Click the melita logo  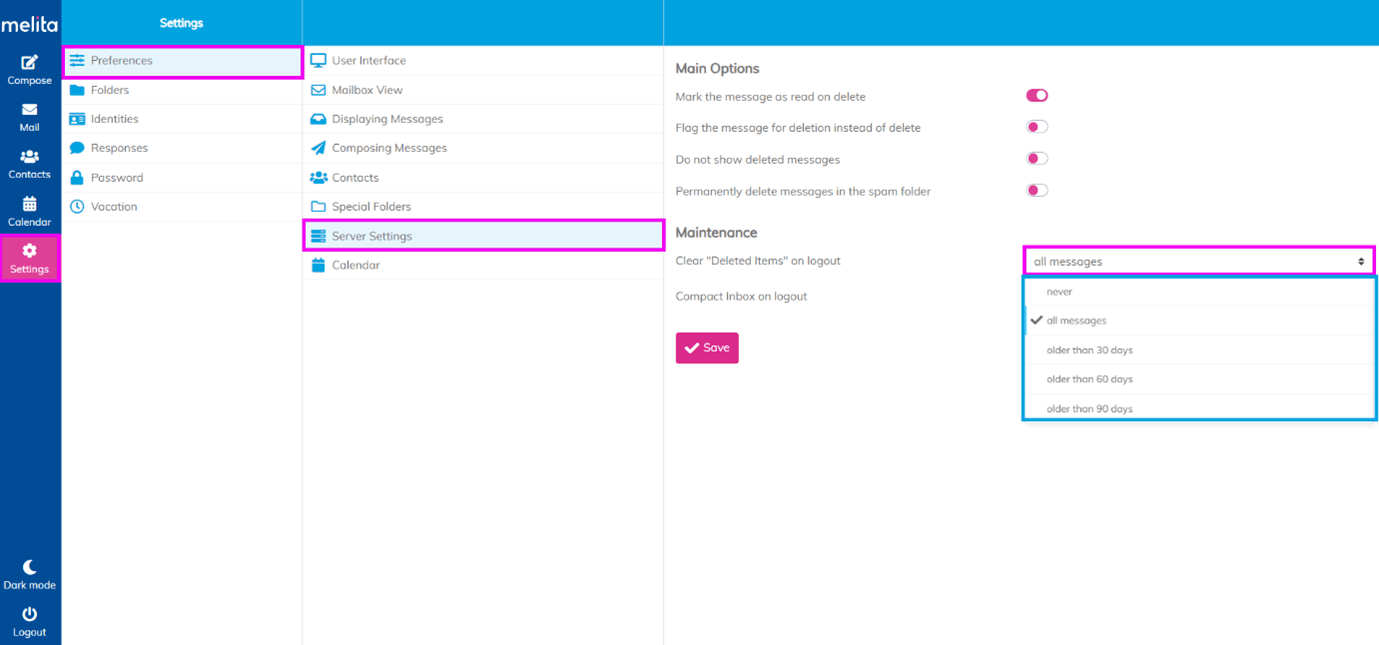coord(30,23)
